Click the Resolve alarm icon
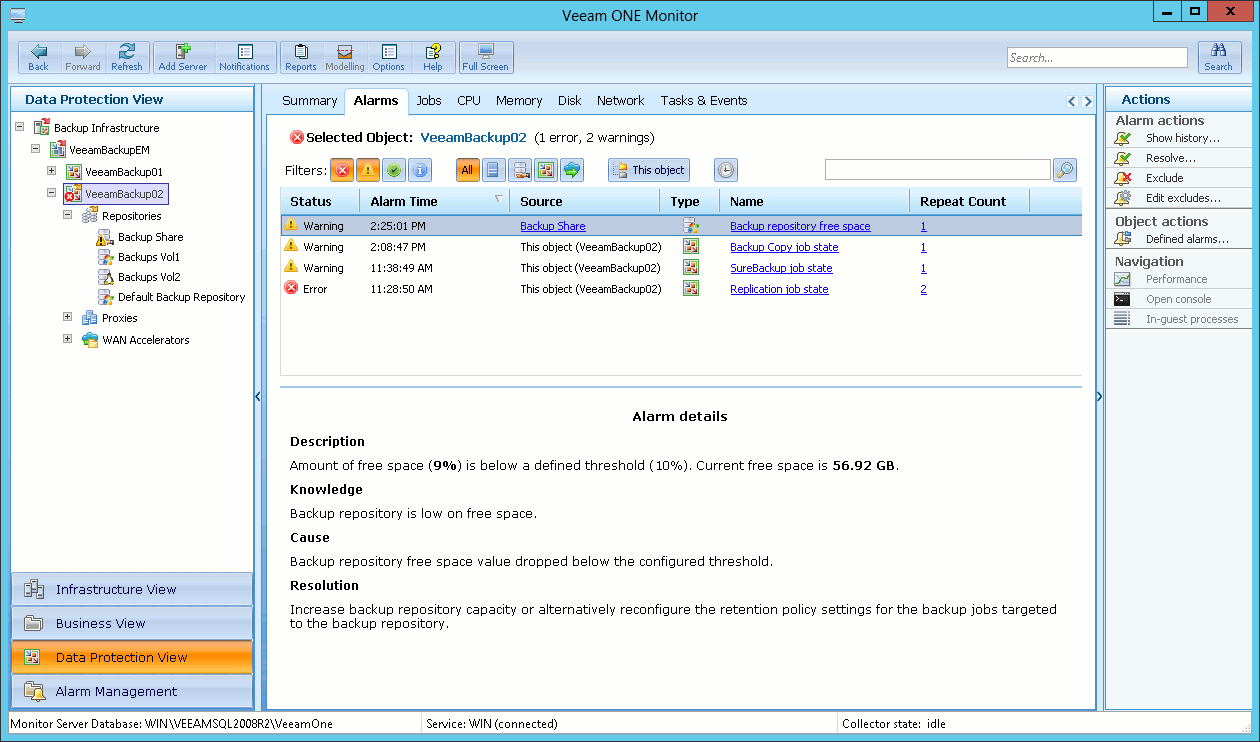Screen dimensions: 1260x742 [x=1124, y=158]
